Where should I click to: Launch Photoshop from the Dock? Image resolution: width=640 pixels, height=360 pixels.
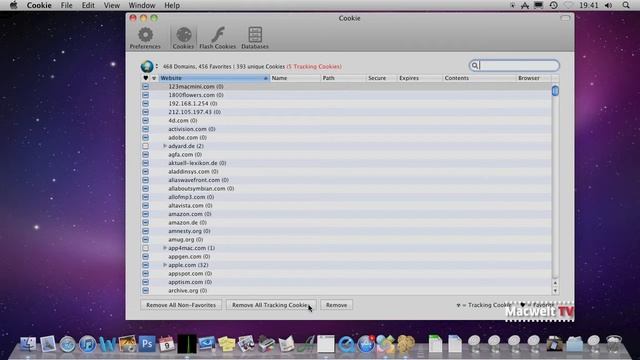(x=147, y=344)
